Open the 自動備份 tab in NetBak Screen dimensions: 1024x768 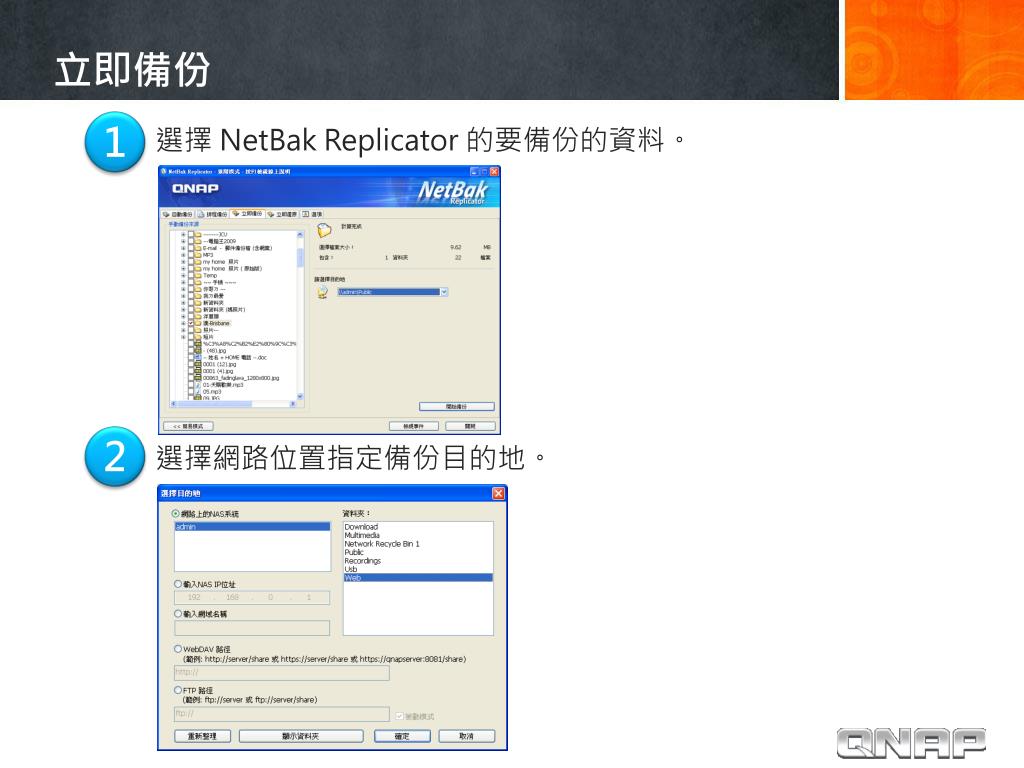click(x=178, y=214)
